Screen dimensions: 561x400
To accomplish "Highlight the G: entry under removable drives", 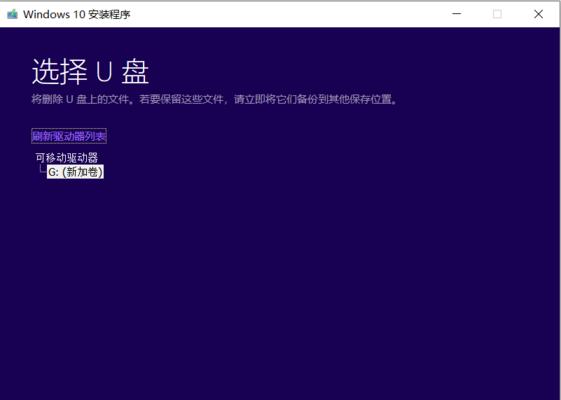I will pyautogui.click(x=75, y=172).
